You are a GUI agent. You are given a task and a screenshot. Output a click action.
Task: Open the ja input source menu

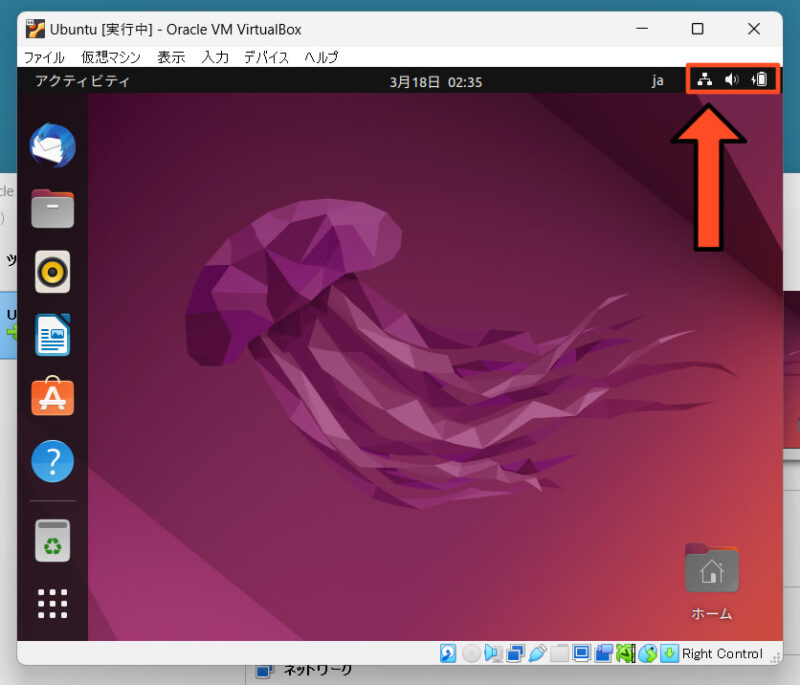tap(657, 81)
